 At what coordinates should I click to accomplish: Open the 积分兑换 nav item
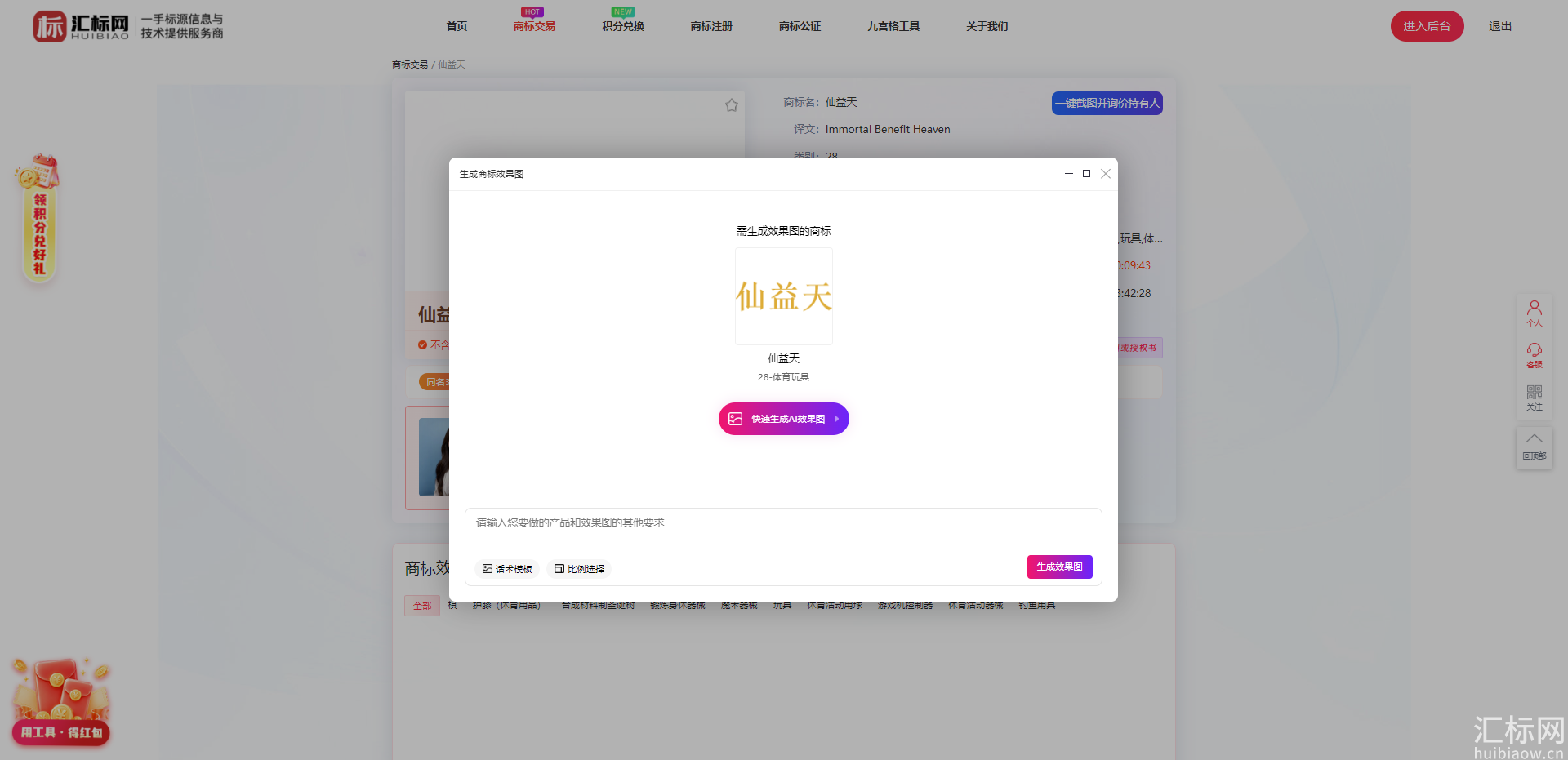click(x=623, y=26)
